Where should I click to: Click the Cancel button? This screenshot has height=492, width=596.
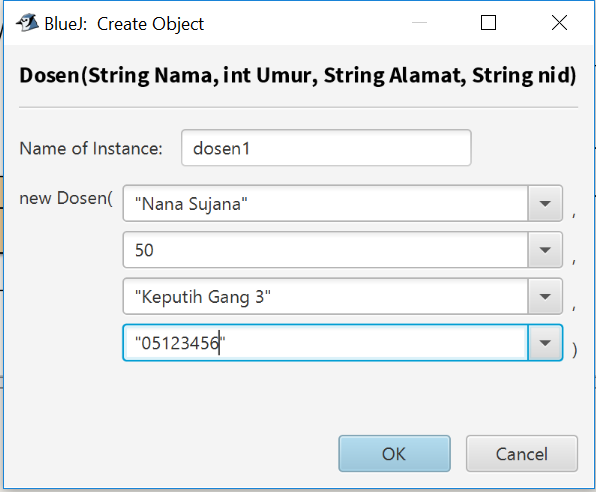click(522, 454)
